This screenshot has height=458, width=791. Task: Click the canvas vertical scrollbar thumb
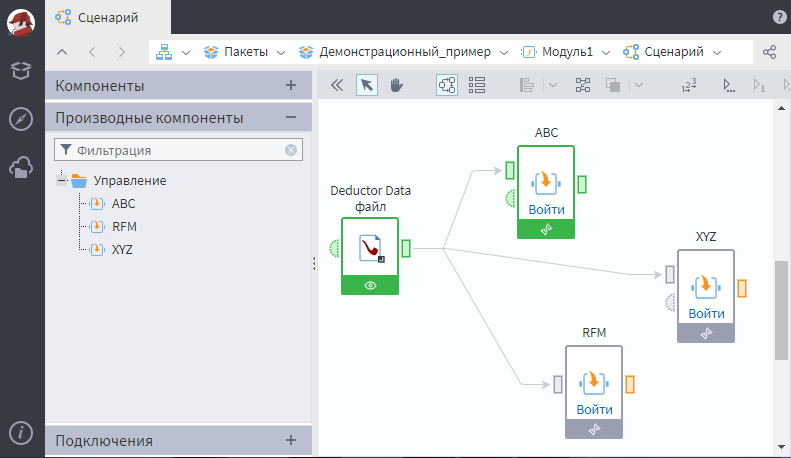[x=781, y=310]
